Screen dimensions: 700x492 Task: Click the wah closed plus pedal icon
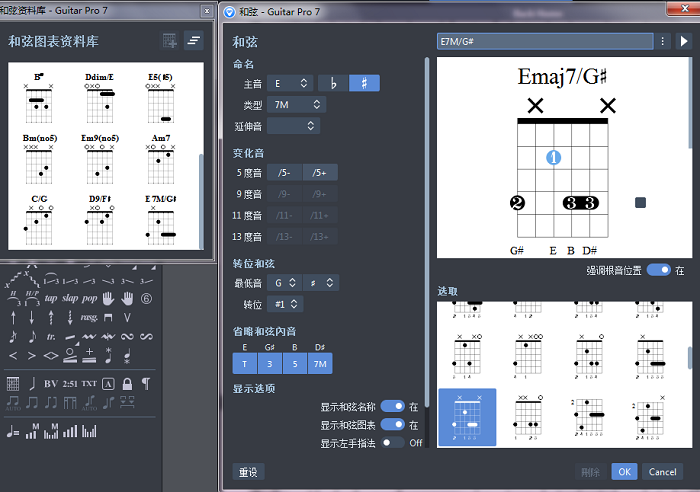(x=89, y=355)
